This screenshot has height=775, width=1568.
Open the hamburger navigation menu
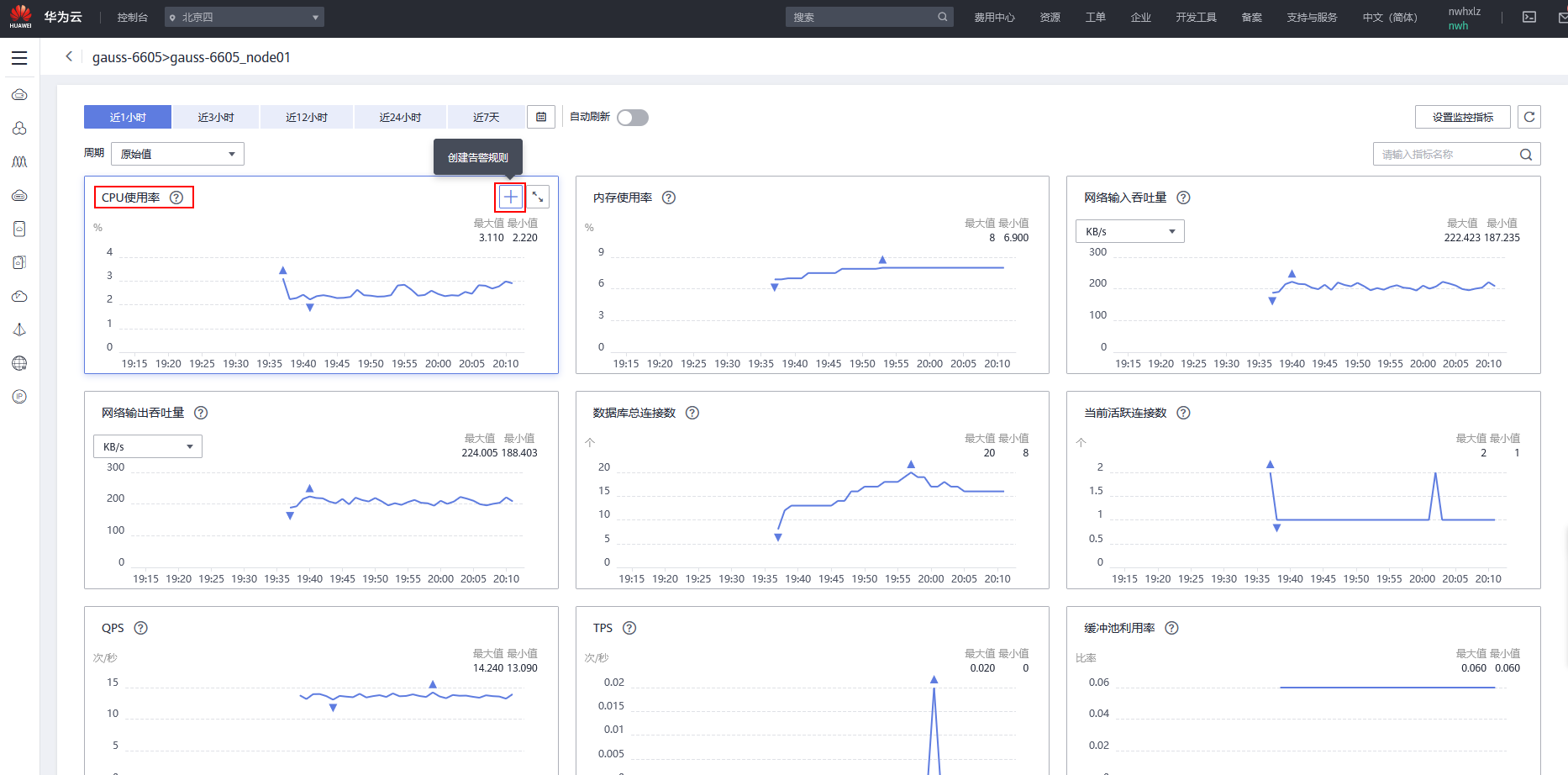click(x=19, y=58)
